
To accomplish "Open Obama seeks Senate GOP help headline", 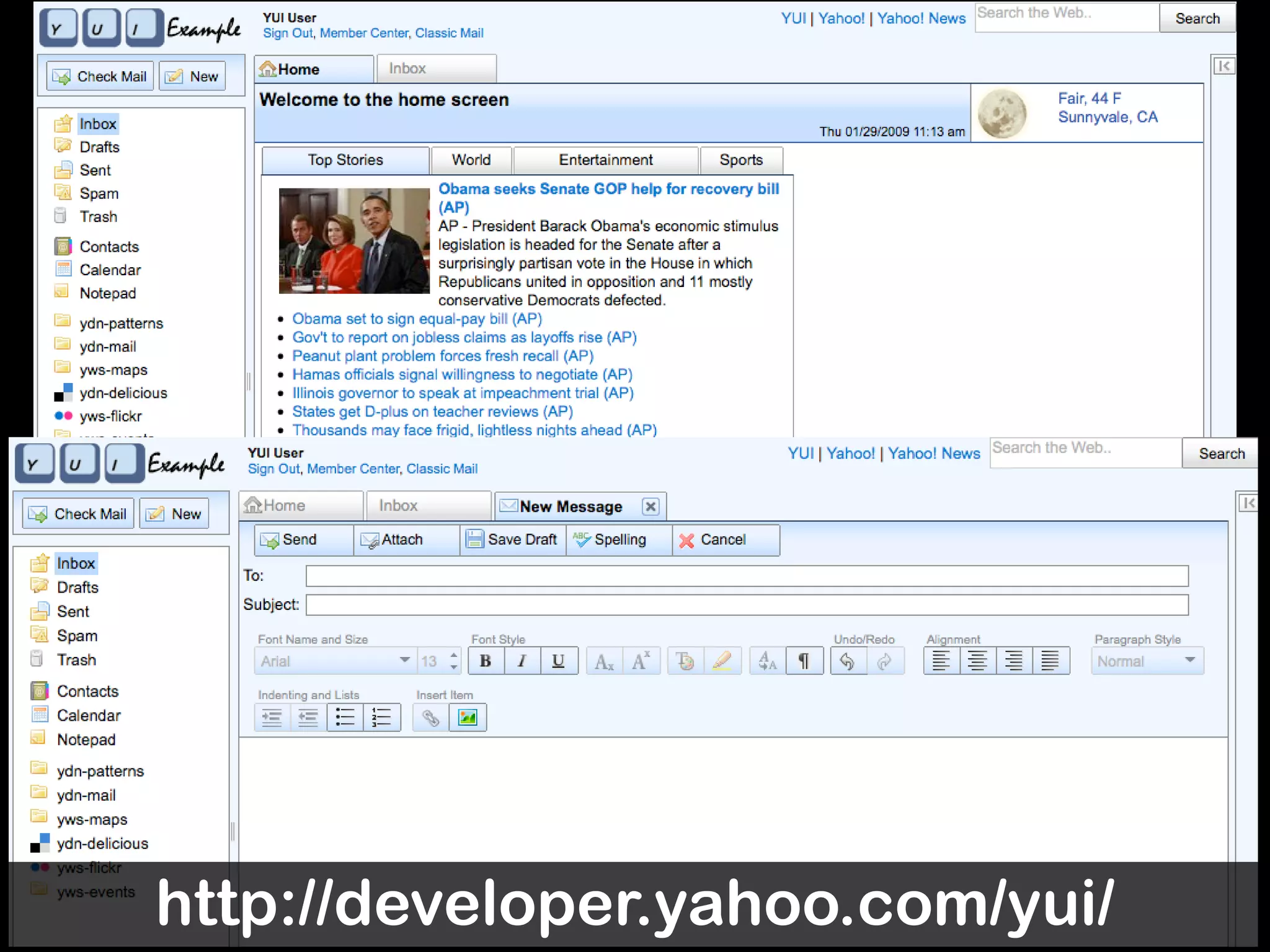I will [608, 198].
